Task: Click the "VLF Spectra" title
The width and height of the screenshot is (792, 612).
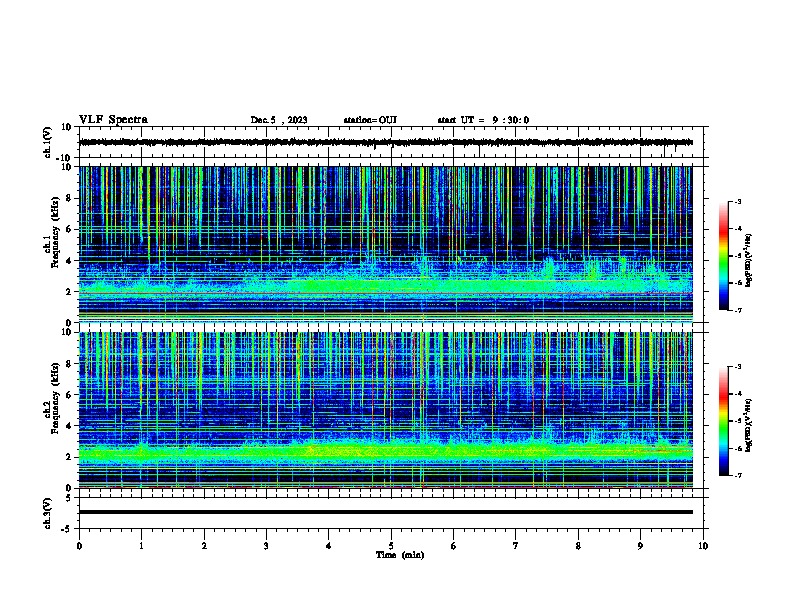Action: [113, 120]
